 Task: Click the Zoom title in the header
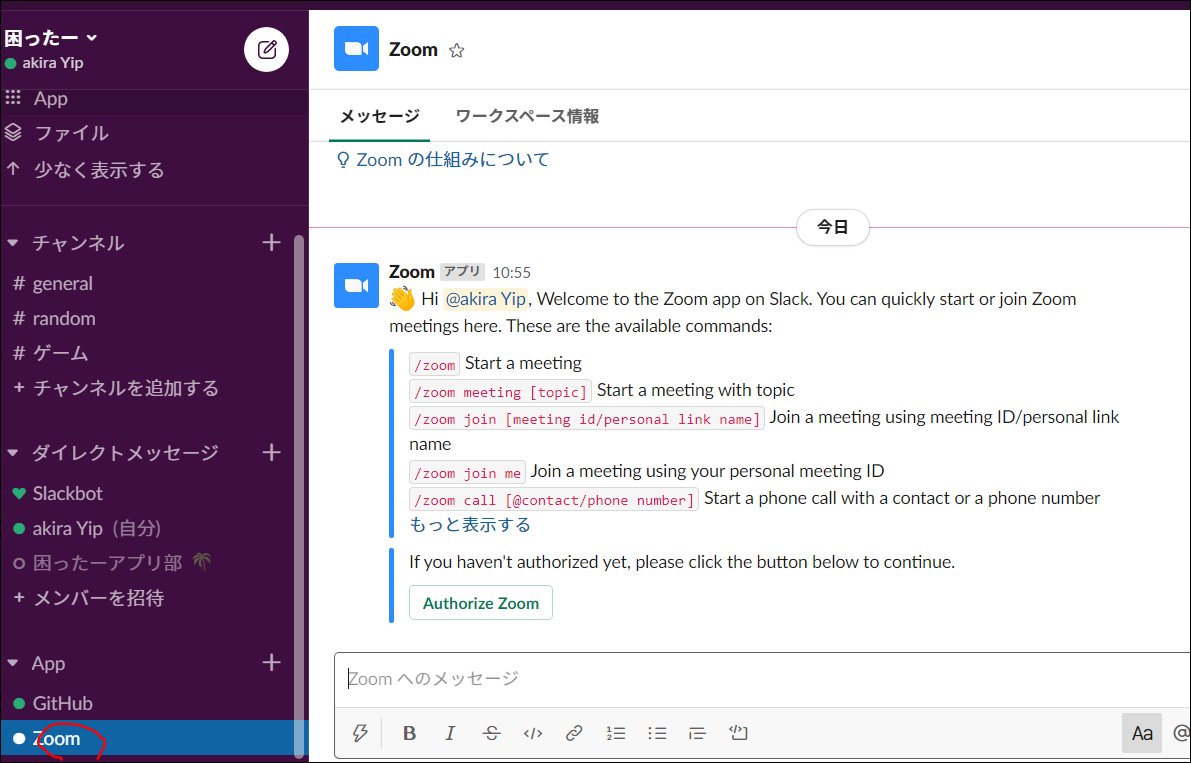coord(413,49)
